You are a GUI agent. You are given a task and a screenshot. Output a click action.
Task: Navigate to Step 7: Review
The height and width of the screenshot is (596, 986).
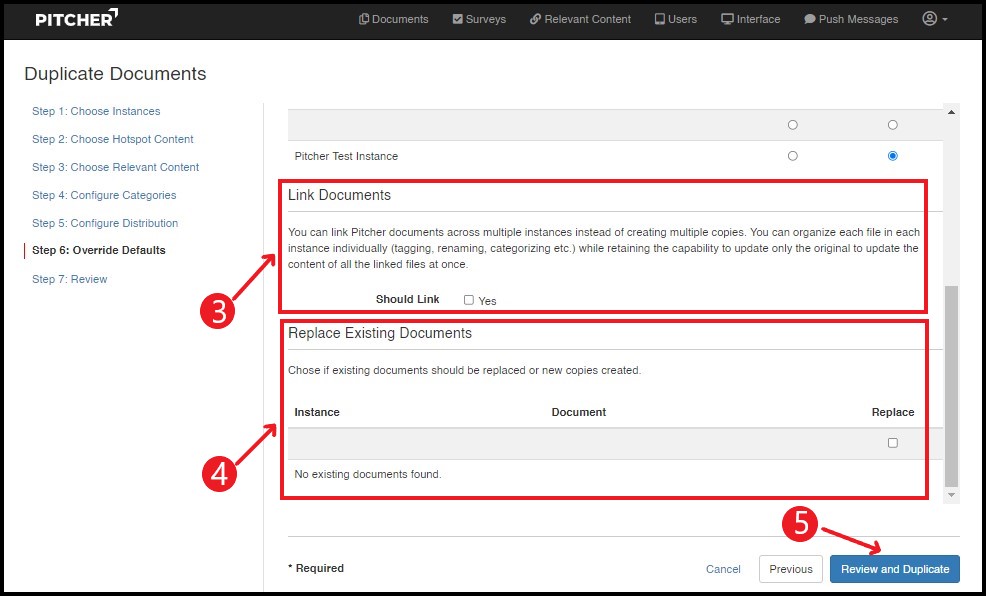(70, 279)
